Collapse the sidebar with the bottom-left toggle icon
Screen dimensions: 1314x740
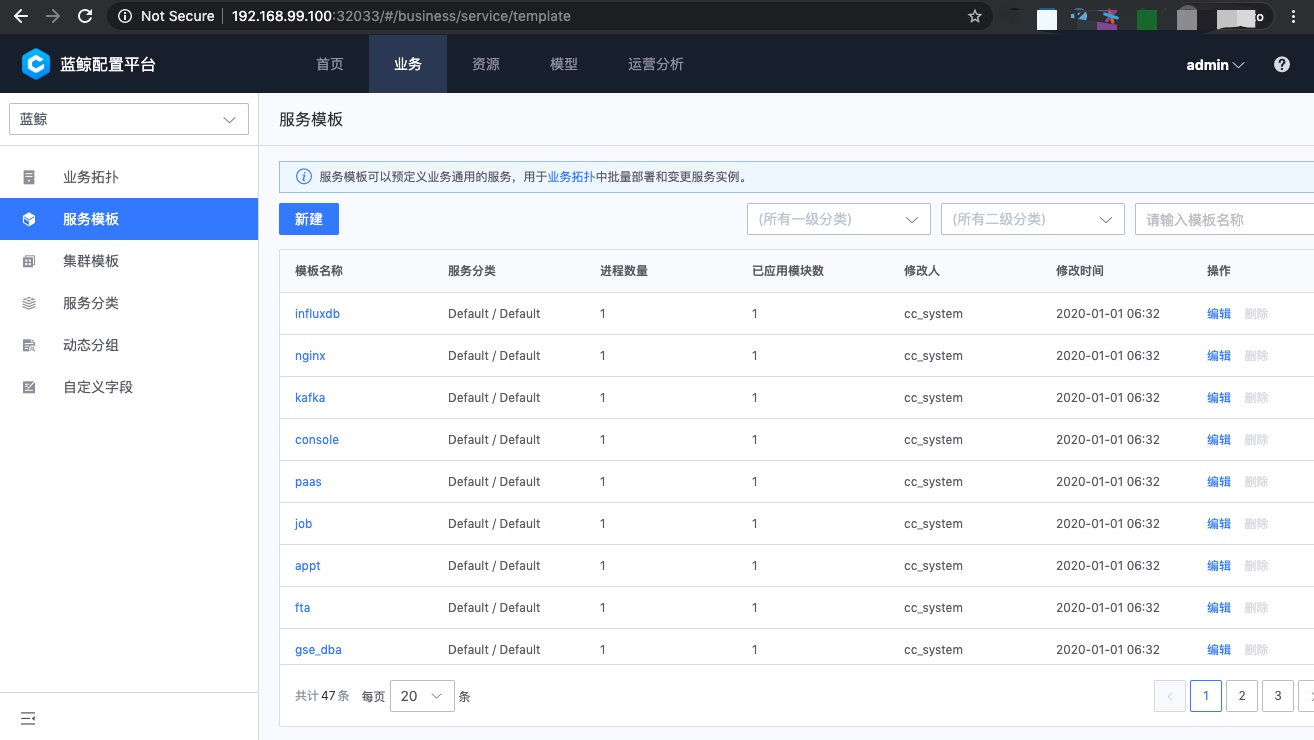(x=28, y=718)
